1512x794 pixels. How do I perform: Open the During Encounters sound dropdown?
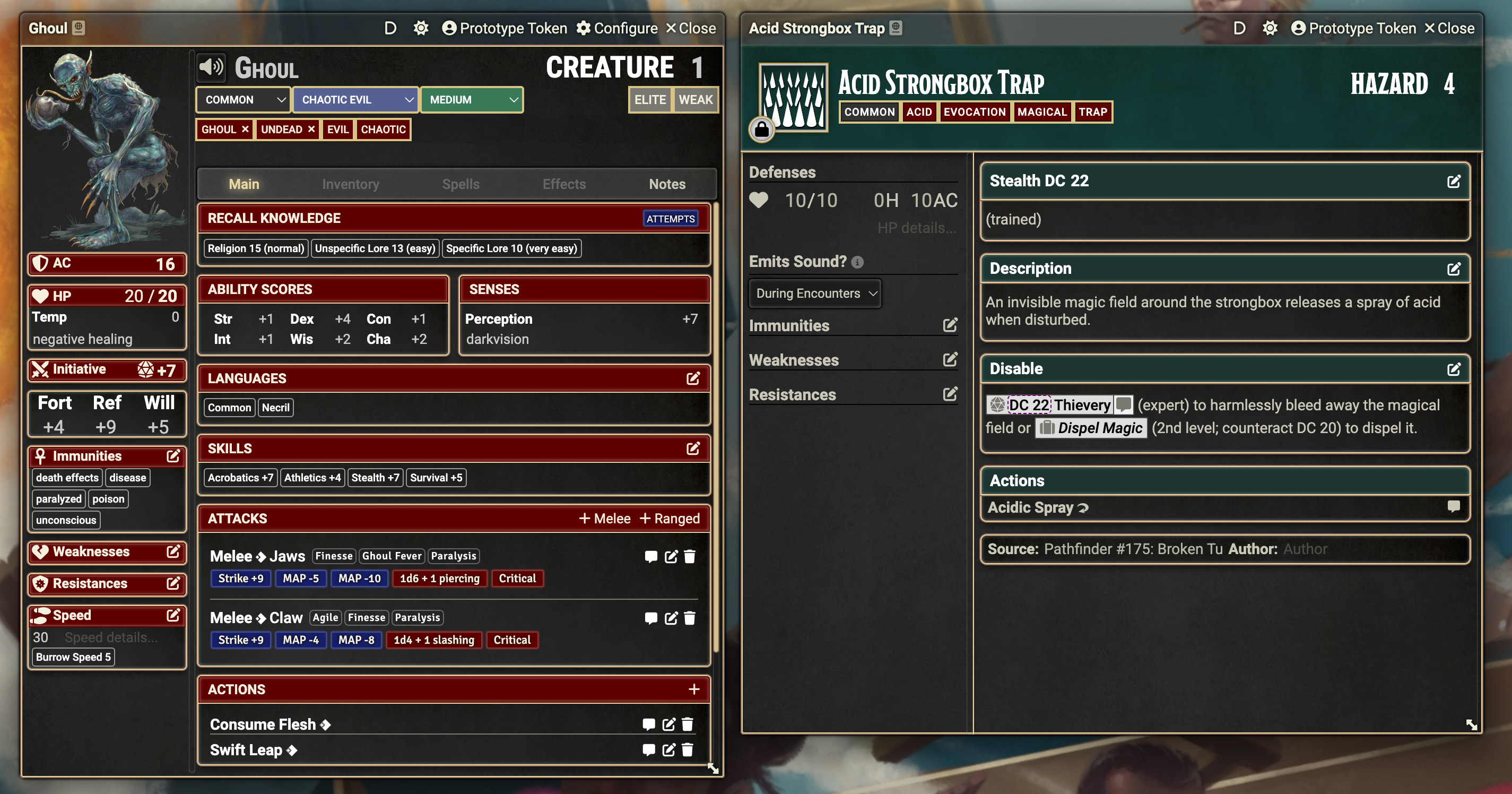click(815, 293)
